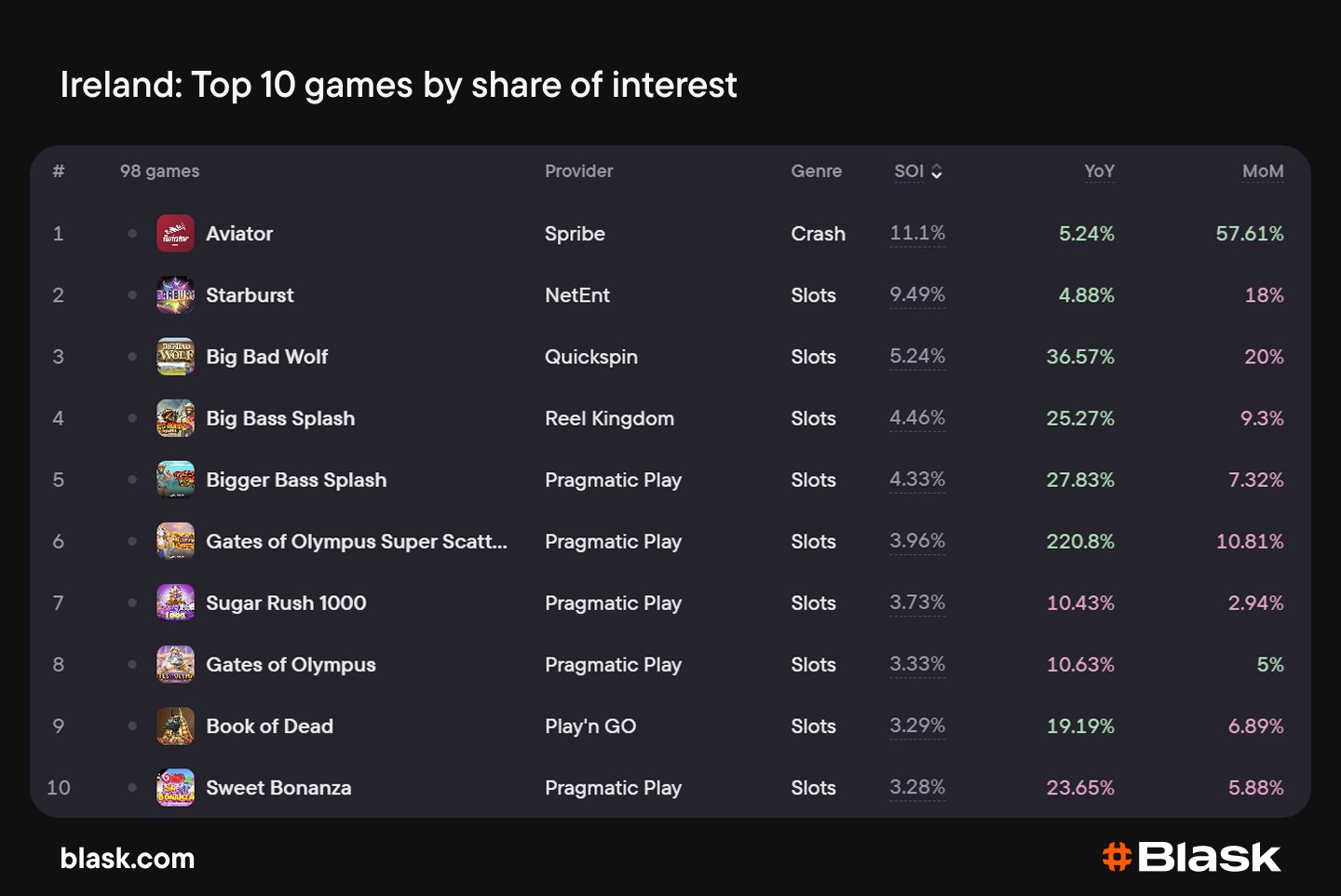Click the Blask brand wordmark
Image resolution: width=1341 pixels, height=896 pixels.
tap(1210, 857)
